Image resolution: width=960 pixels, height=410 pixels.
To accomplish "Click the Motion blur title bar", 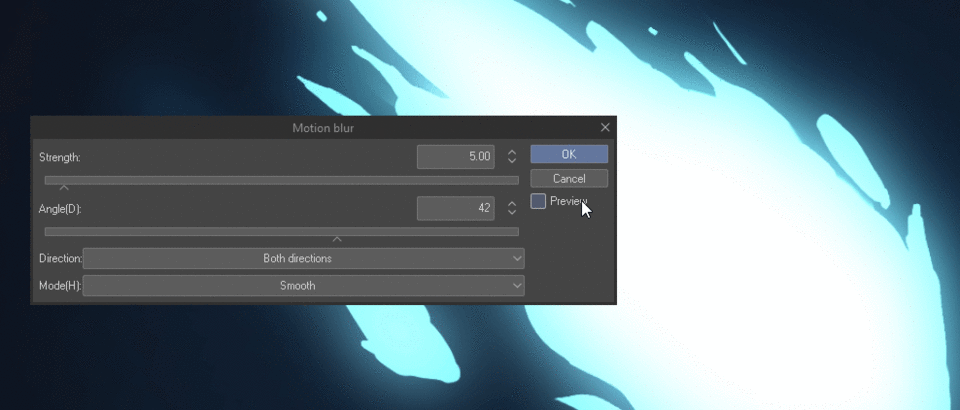I will (x=323, y=128).
